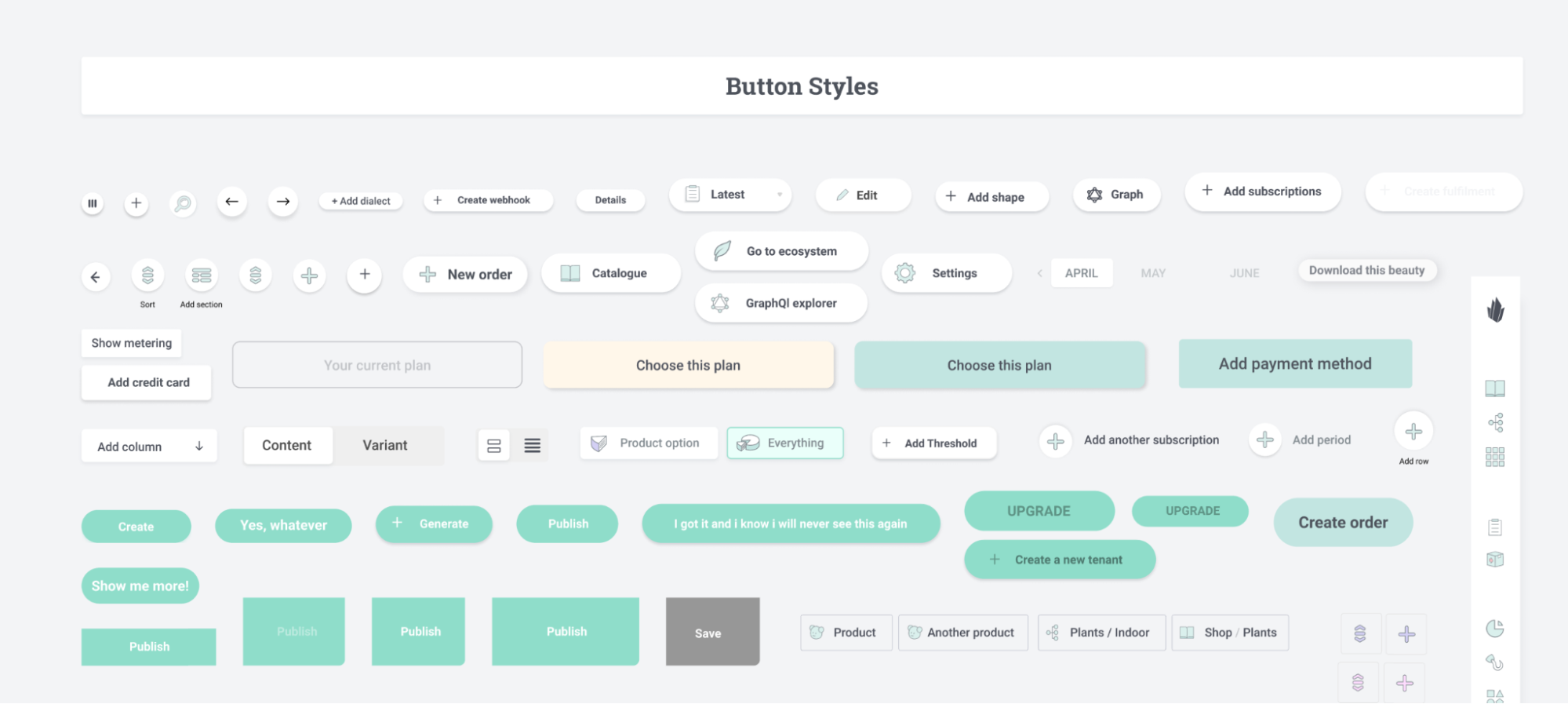Click the grid icon in right sidebar
The width and height of the screenshot is (1568, 704).
pyautogui.click(x=1495, y=457)
